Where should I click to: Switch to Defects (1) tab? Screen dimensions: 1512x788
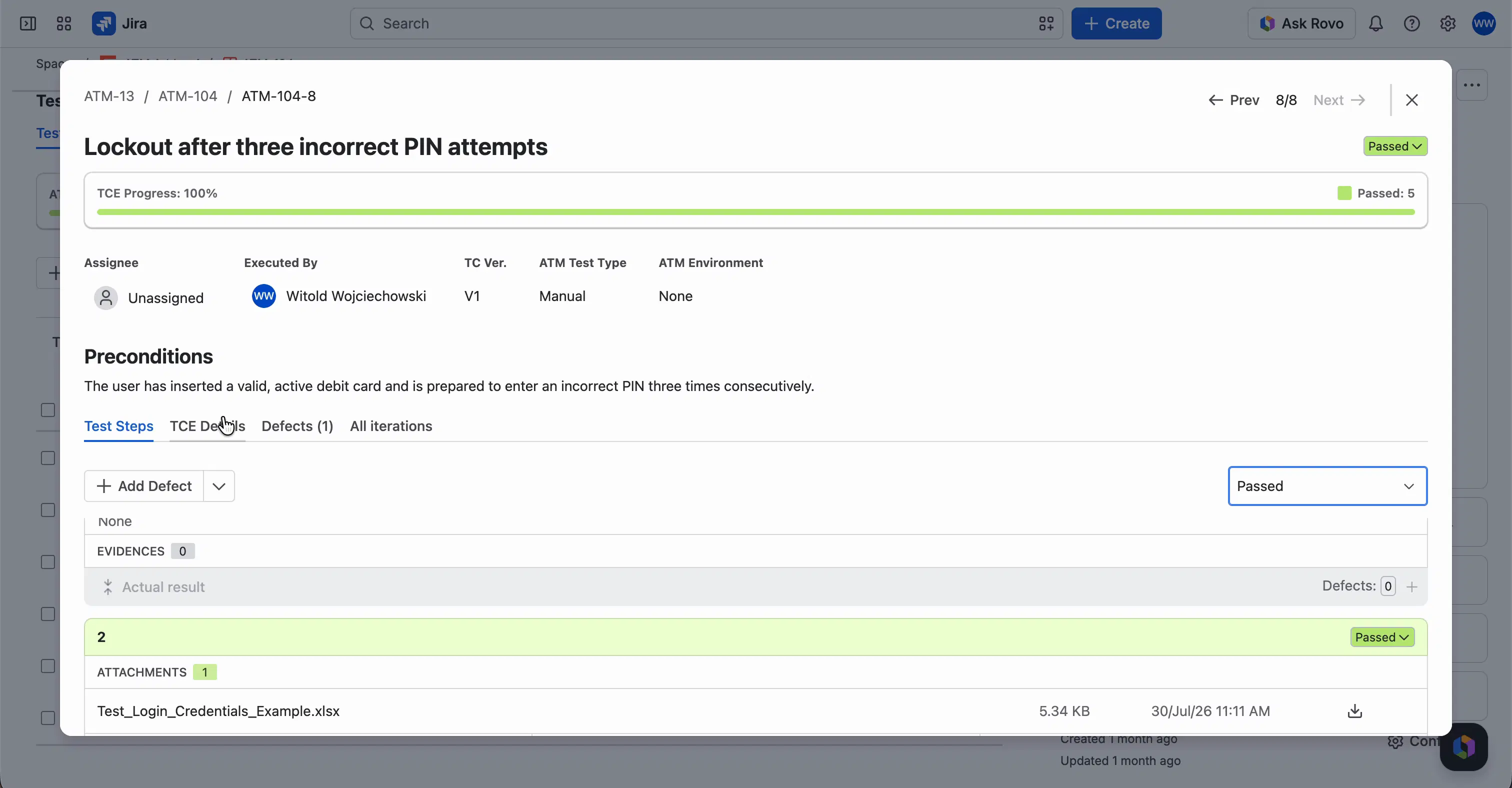tap(297, 426)
